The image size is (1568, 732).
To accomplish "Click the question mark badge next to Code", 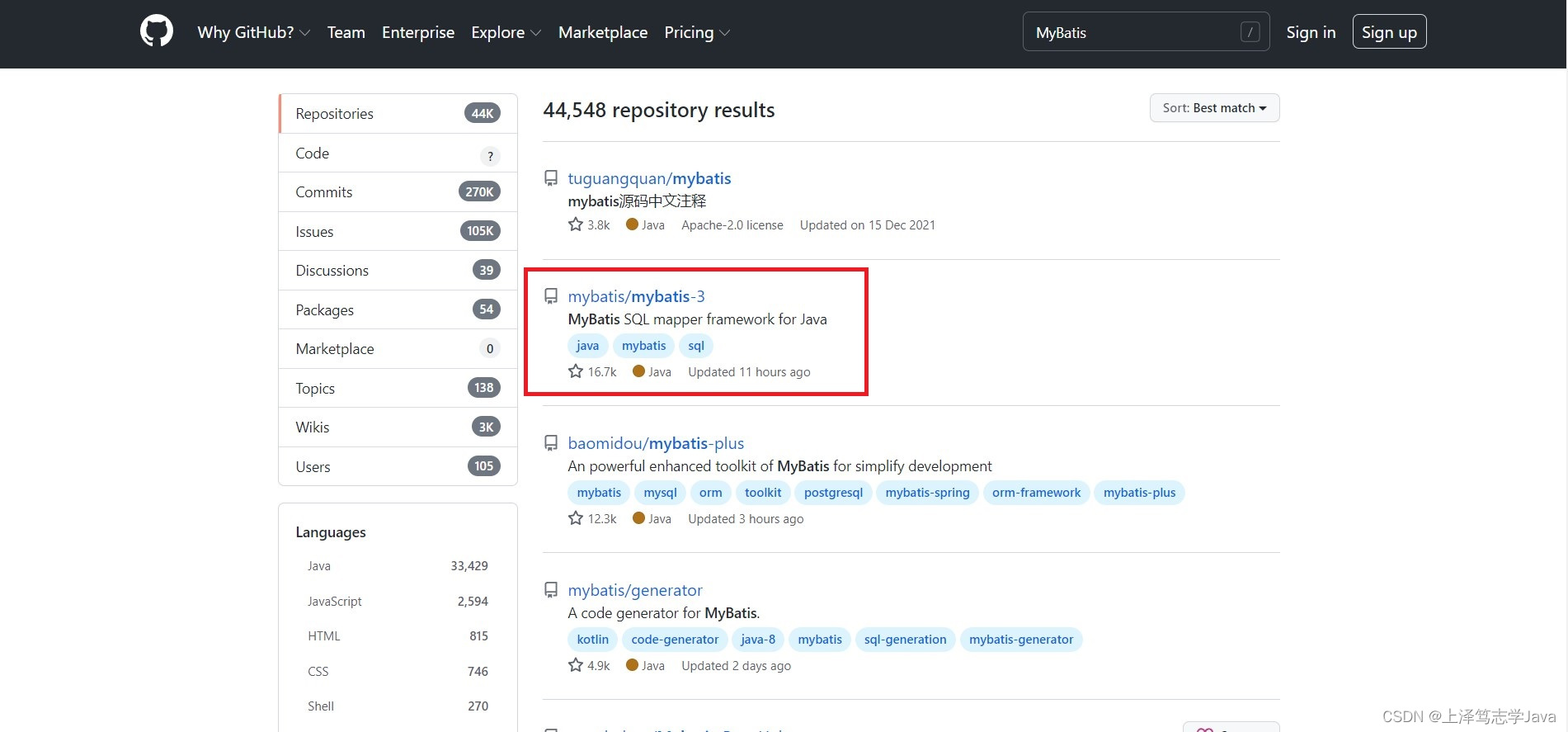I will click(490, 156).
